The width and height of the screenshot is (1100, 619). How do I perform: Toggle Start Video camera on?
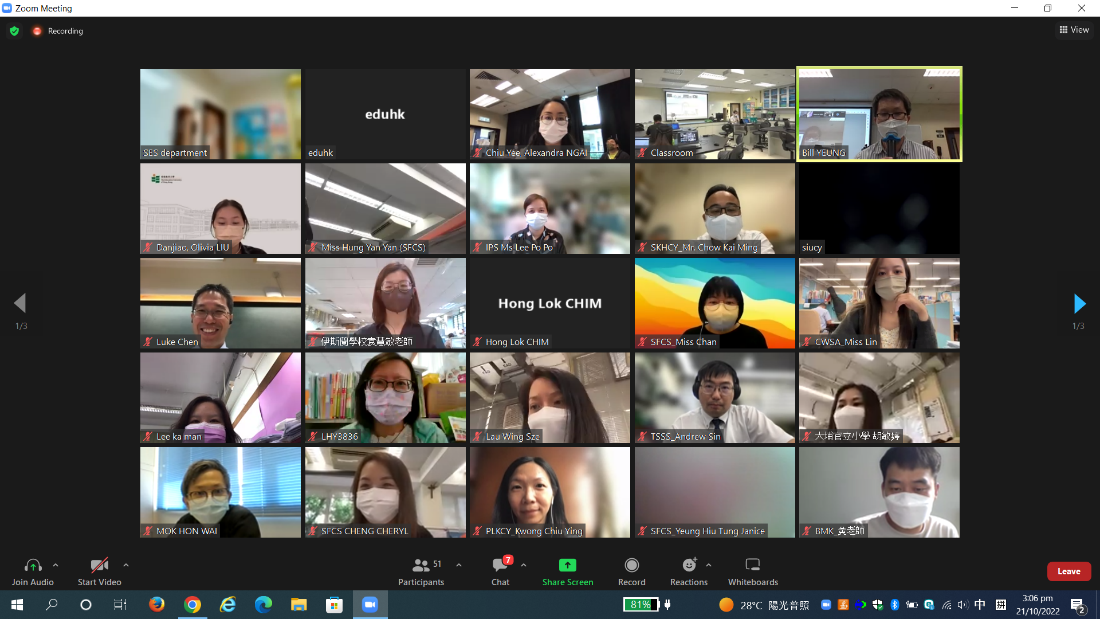(x=99, y=566)
